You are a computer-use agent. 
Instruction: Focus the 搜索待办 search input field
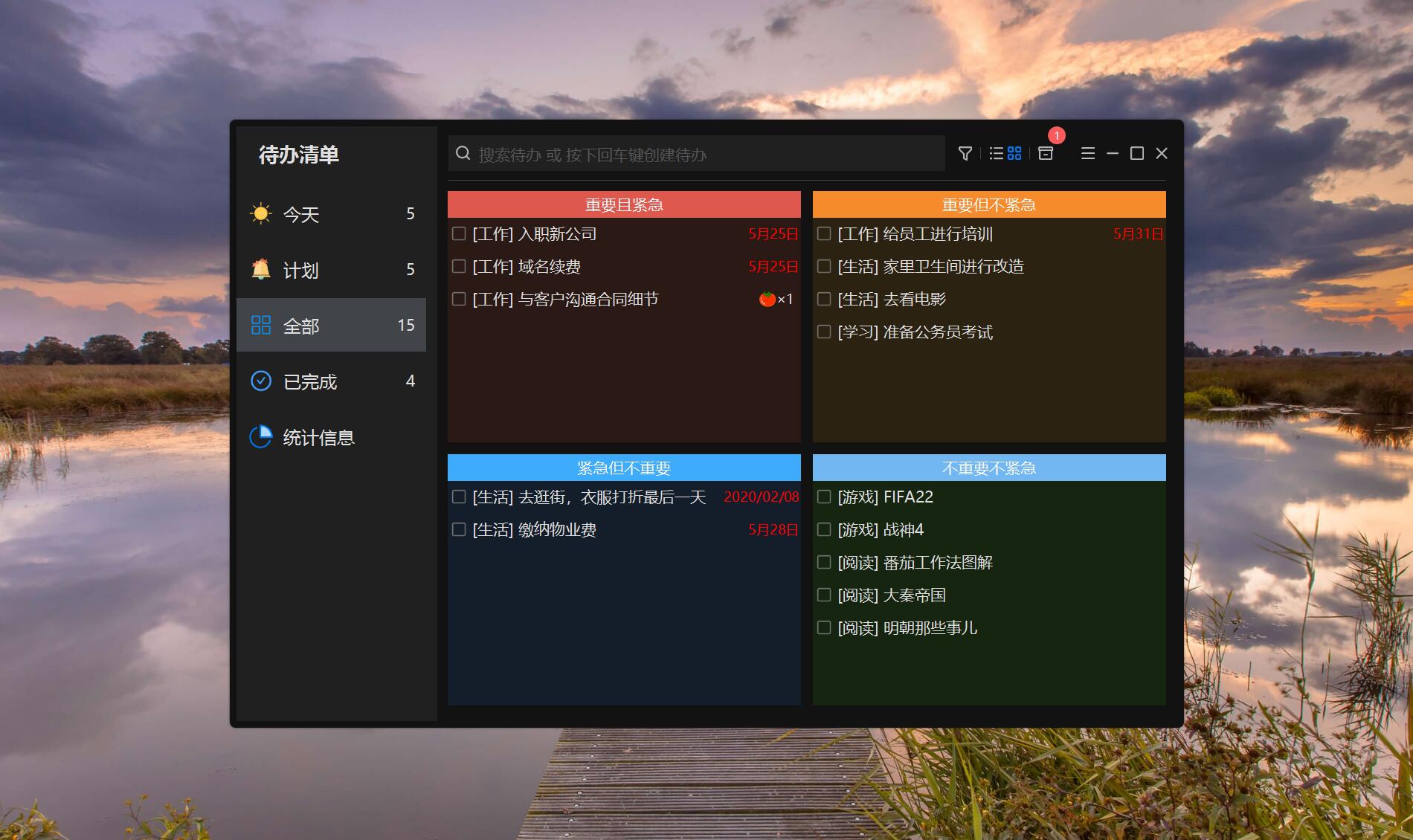pos(706,155)
